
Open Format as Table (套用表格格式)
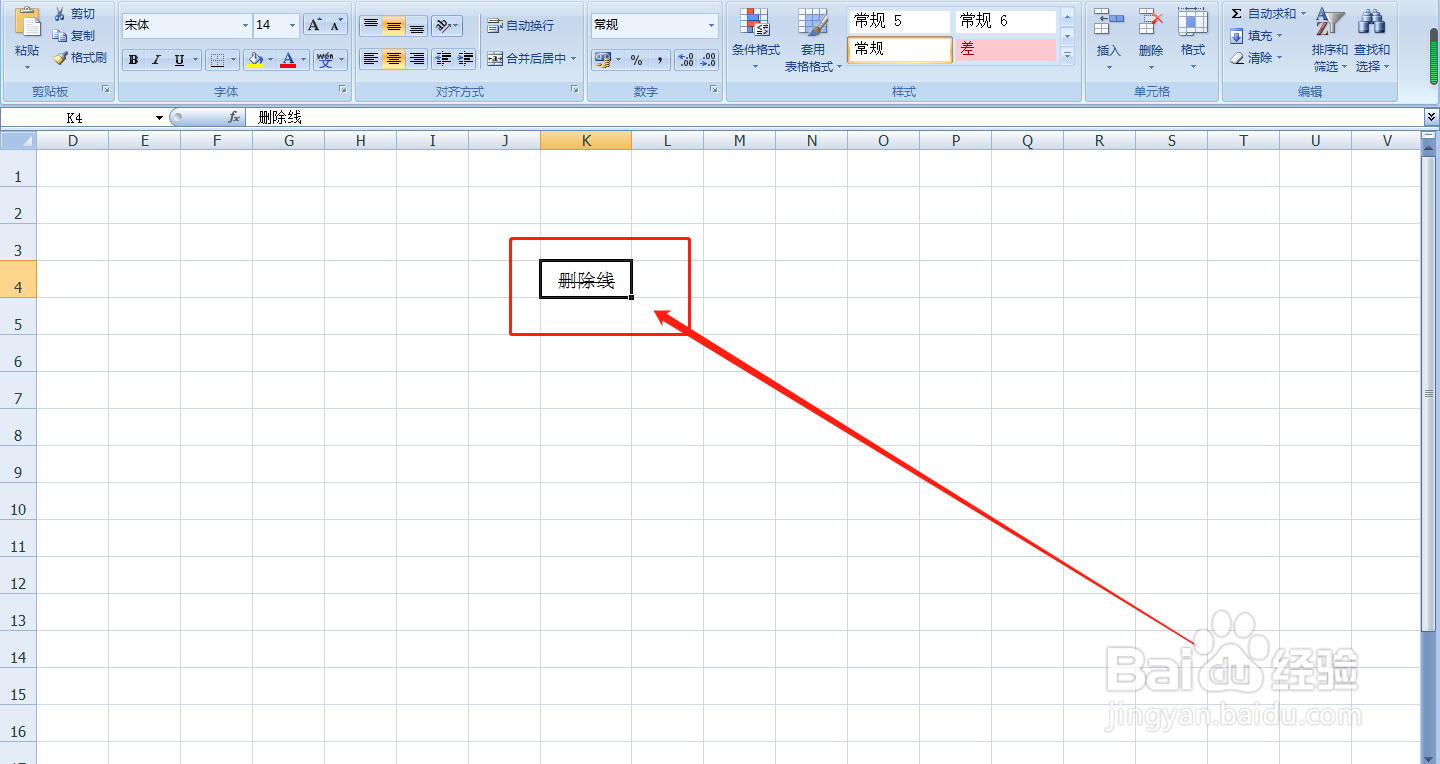(x=813, y=39)
